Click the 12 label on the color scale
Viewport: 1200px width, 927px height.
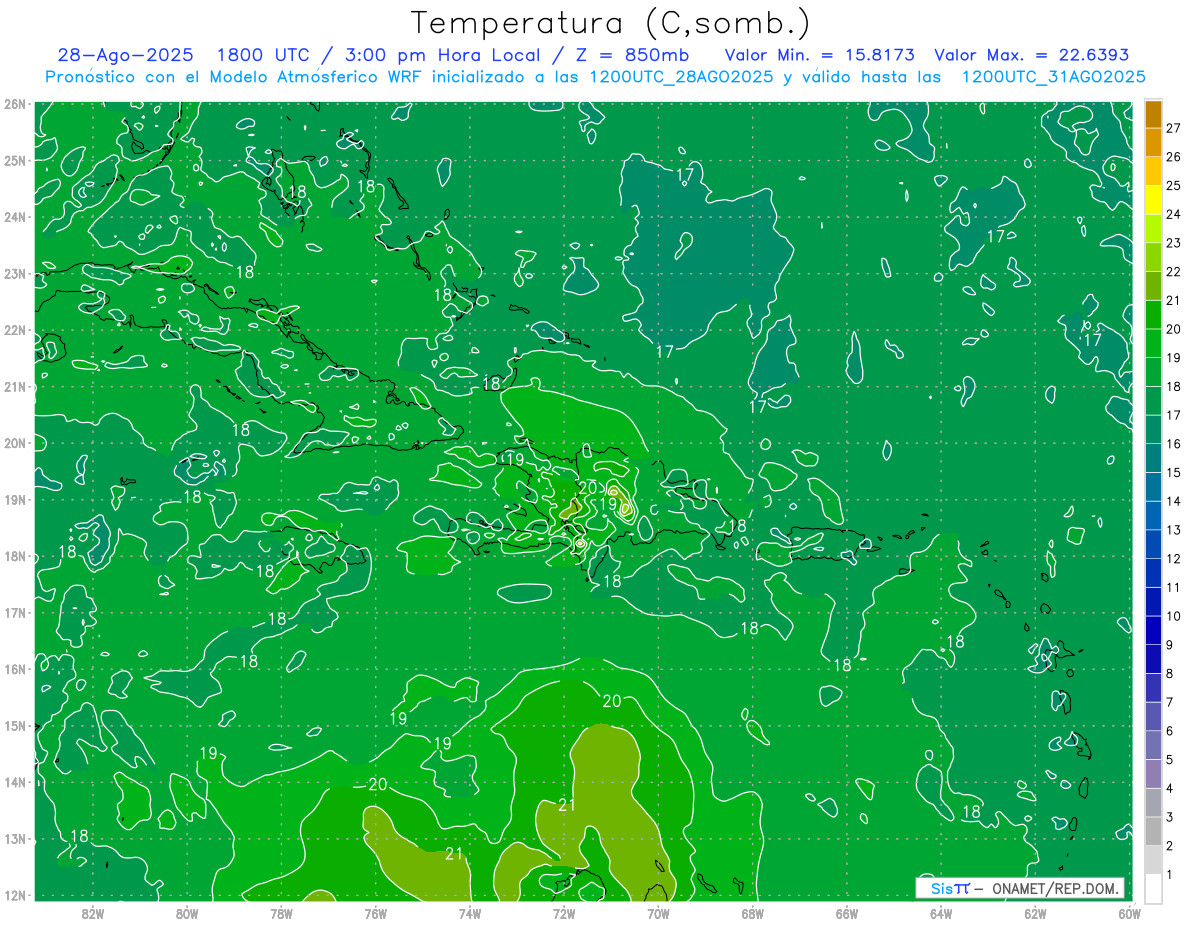coord(1174,558)
